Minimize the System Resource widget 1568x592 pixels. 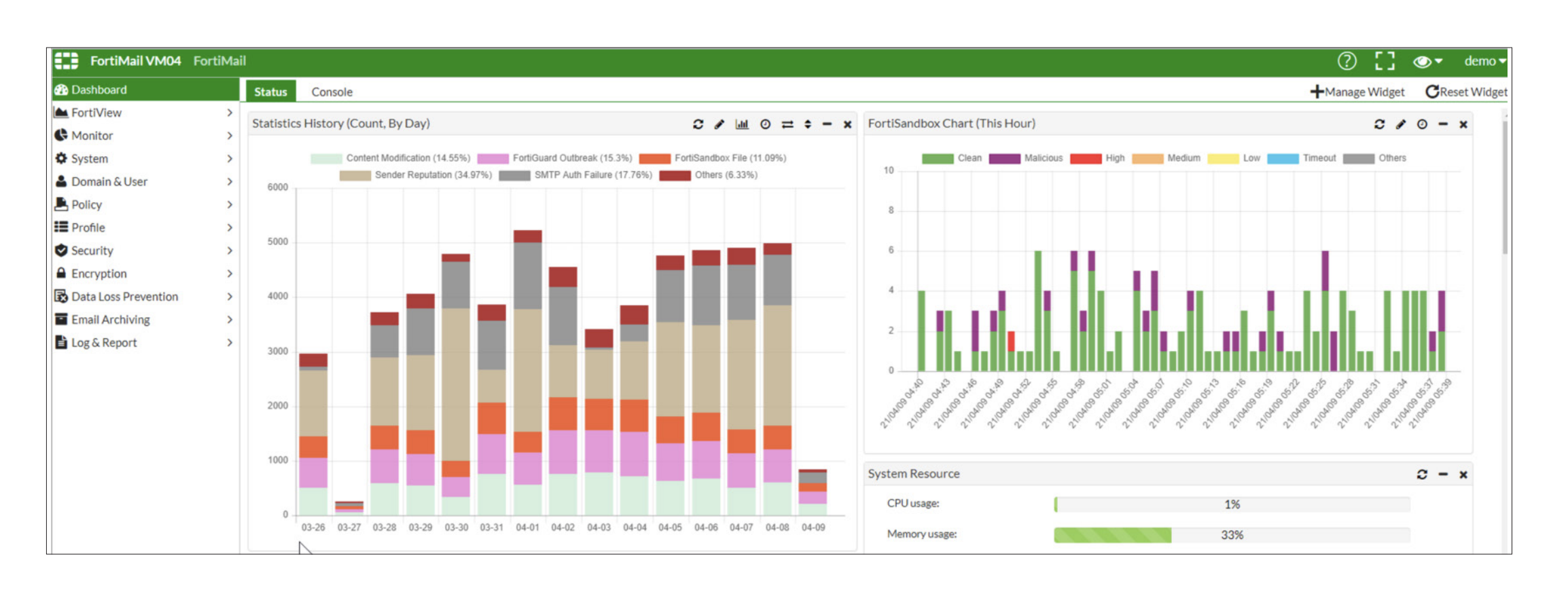[1443, 475]
